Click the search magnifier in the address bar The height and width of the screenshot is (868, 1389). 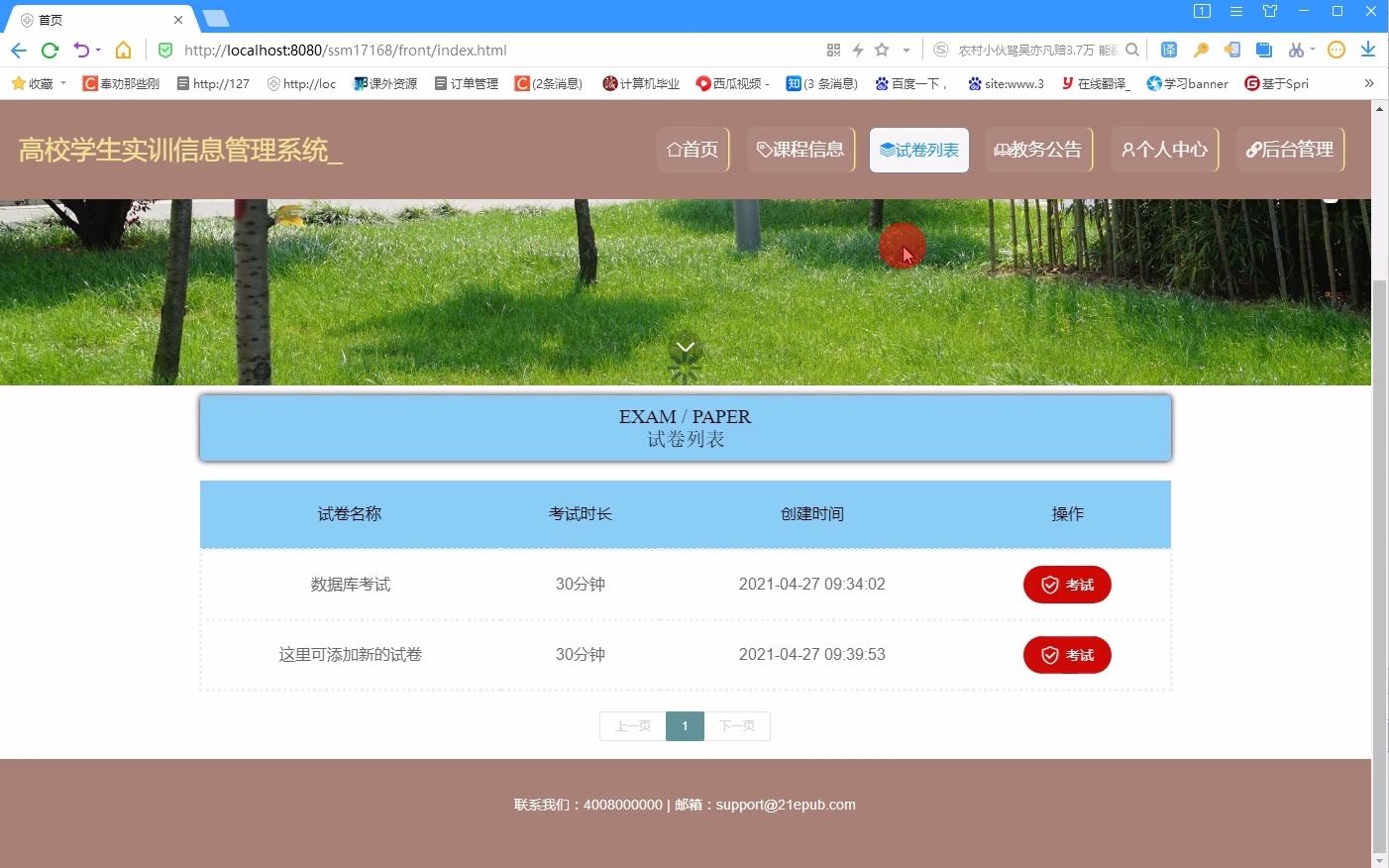point(1132,50)
